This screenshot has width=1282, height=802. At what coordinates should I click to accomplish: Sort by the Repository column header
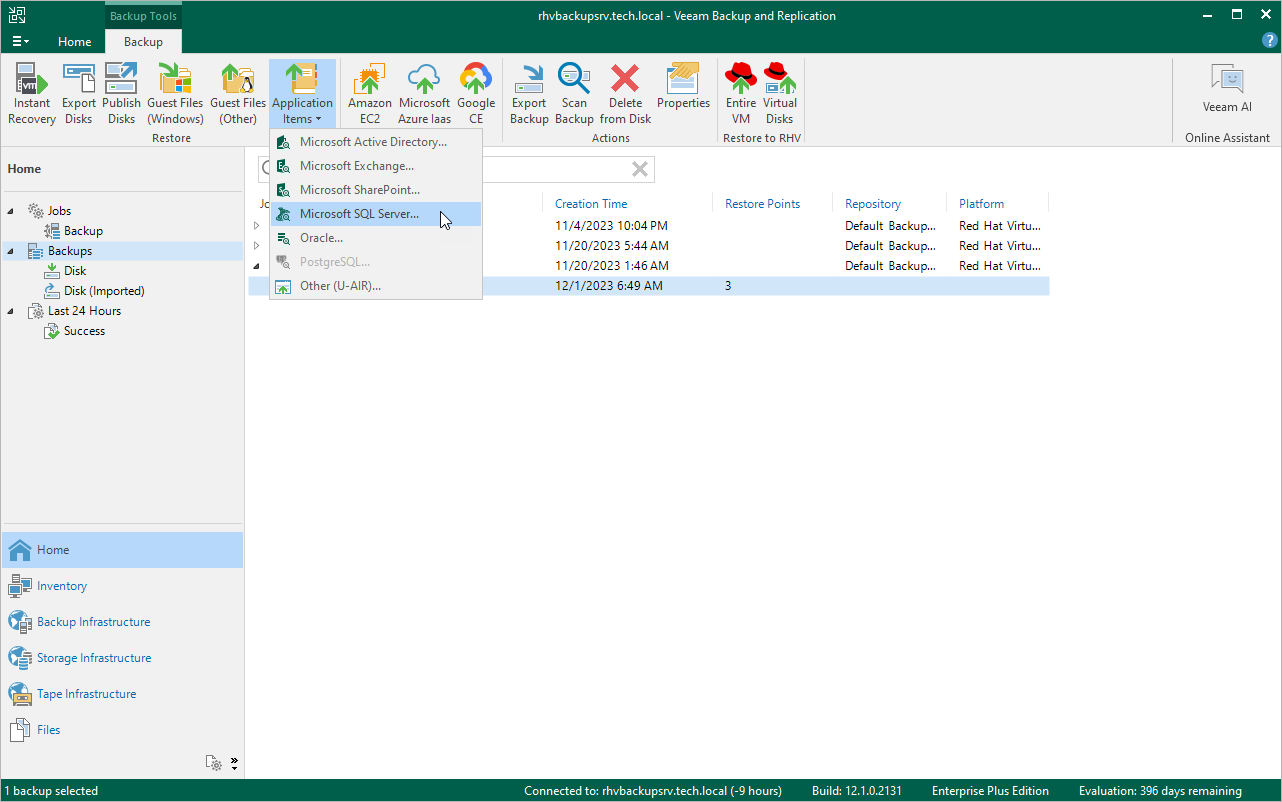point(873,204)
